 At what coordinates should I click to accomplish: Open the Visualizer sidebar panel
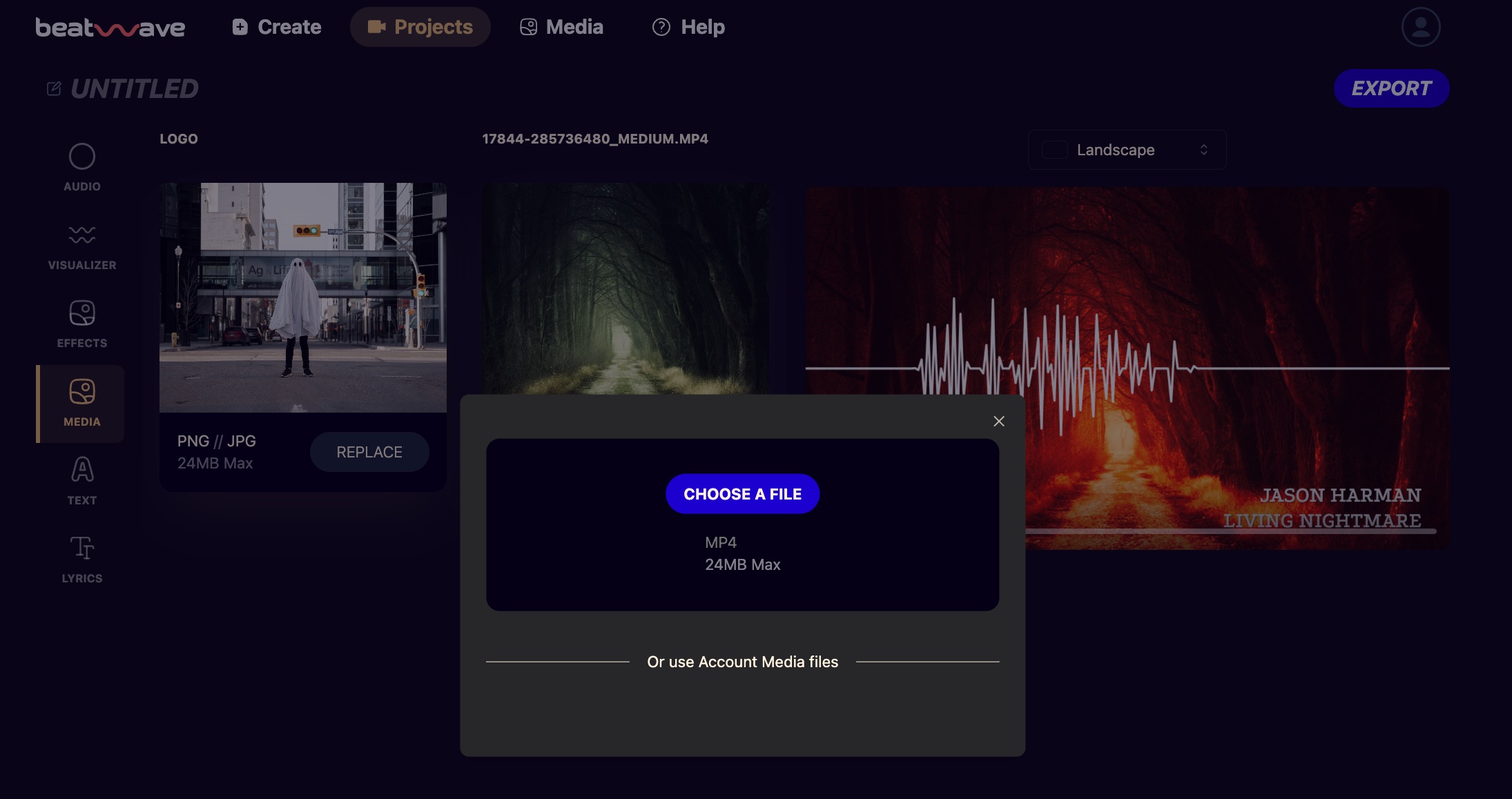(x=81, y=246)
